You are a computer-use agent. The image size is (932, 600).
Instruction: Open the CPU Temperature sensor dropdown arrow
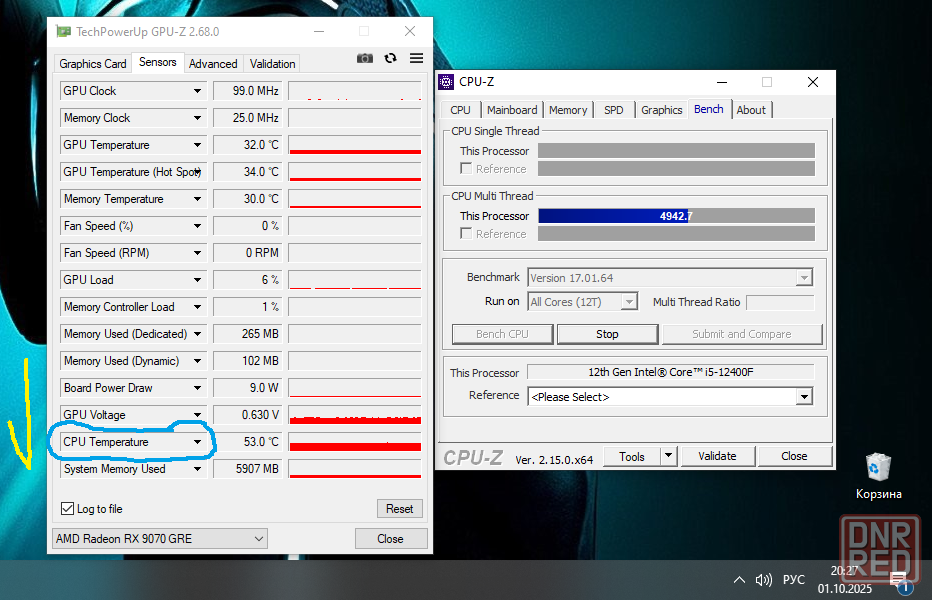click(197, 442)
